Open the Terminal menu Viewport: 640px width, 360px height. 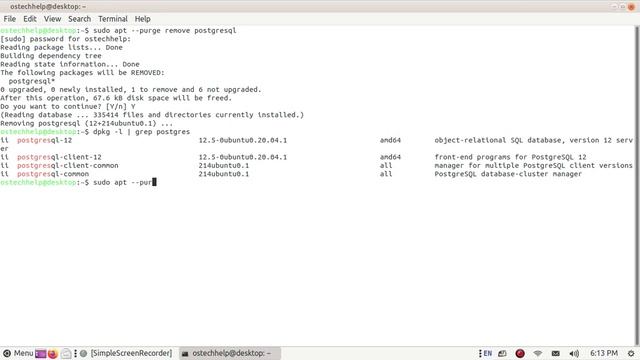pyautogui.click(x=113, y=19)
